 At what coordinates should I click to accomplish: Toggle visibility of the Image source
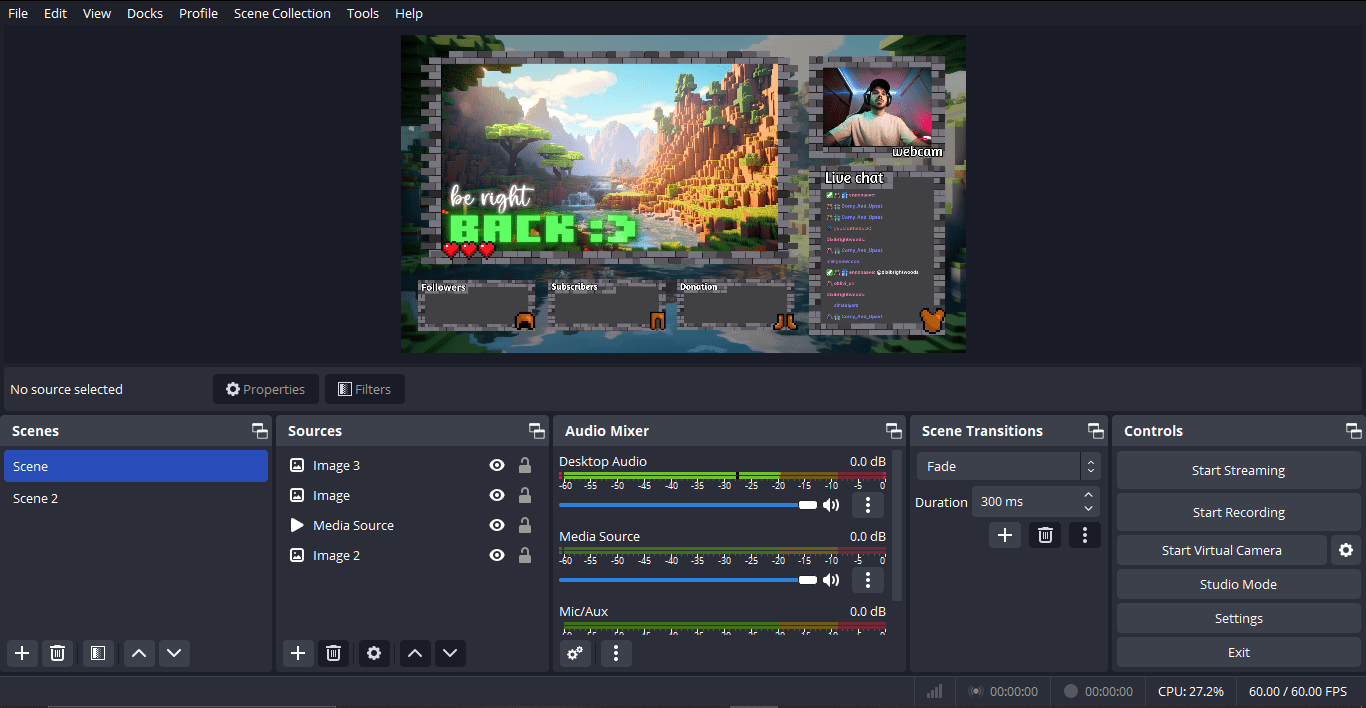click(497, 495)
